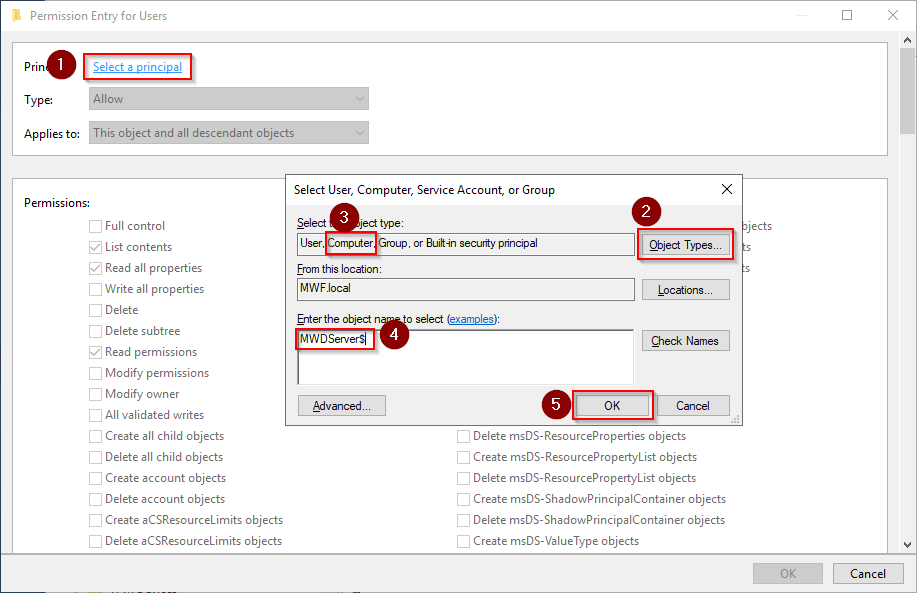The width and height of the screenshot is (917, 593).
Task: Enable Create account objects checkbox
Action: pyautogui.click(x=96, y=478)
